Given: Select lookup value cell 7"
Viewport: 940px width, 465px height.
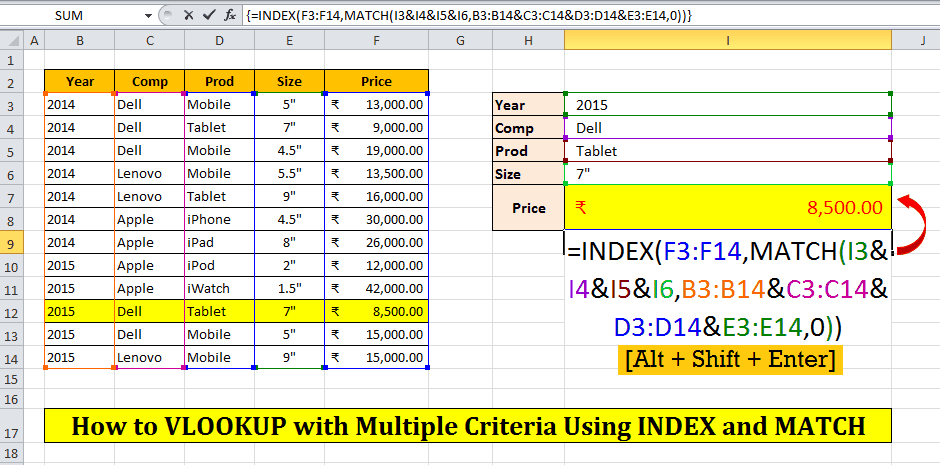Looking at the screenshot, I should pos(728,174).
